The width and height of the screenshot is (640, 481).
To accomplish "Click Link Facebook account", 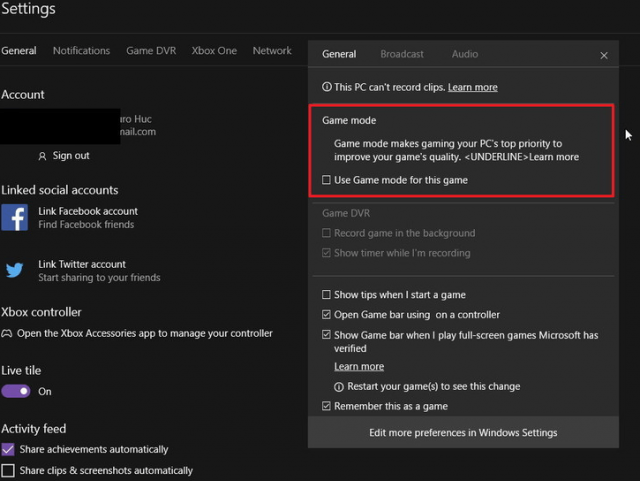I will click(x=88, y=211).
